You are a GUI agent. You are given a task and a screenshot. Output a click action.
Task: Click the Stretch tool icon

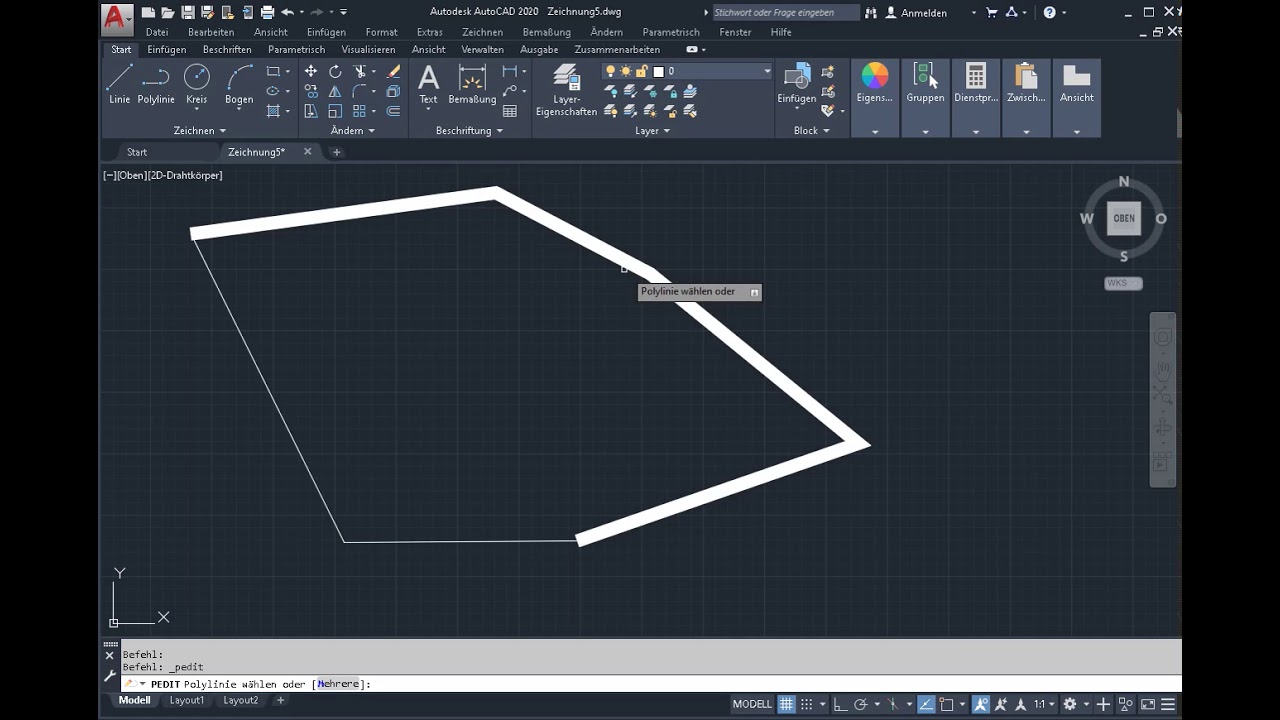click(311, 111)
